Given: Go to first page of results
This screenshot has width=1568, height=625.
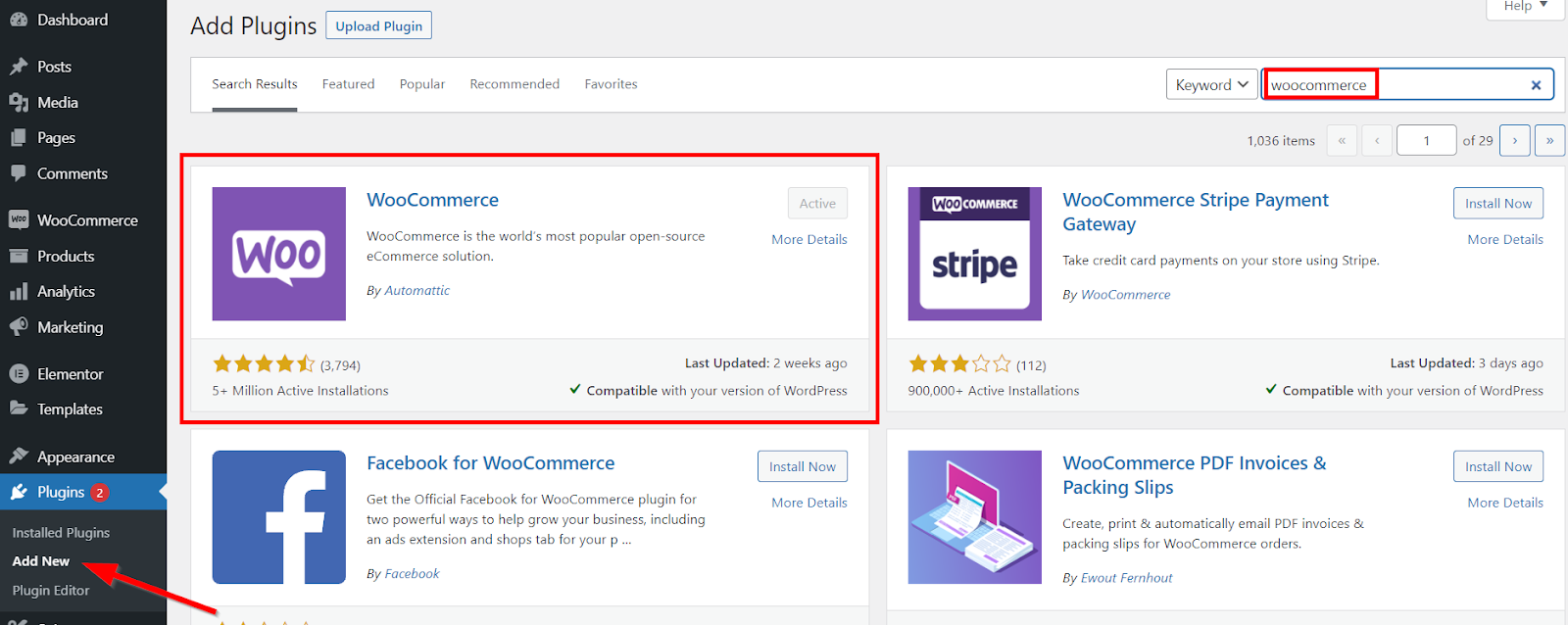Looking at the screenshot, I should pyautogui.click(x=1342, y=140).
